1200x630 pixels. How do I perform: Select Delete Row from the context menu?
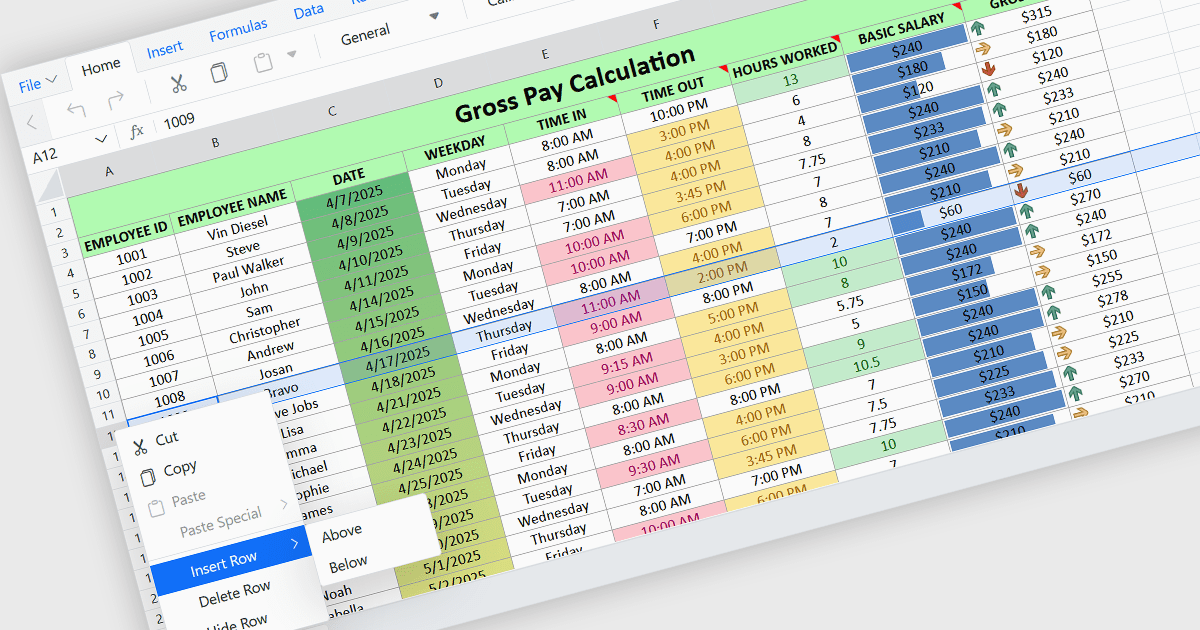click(x=234, y=595)
